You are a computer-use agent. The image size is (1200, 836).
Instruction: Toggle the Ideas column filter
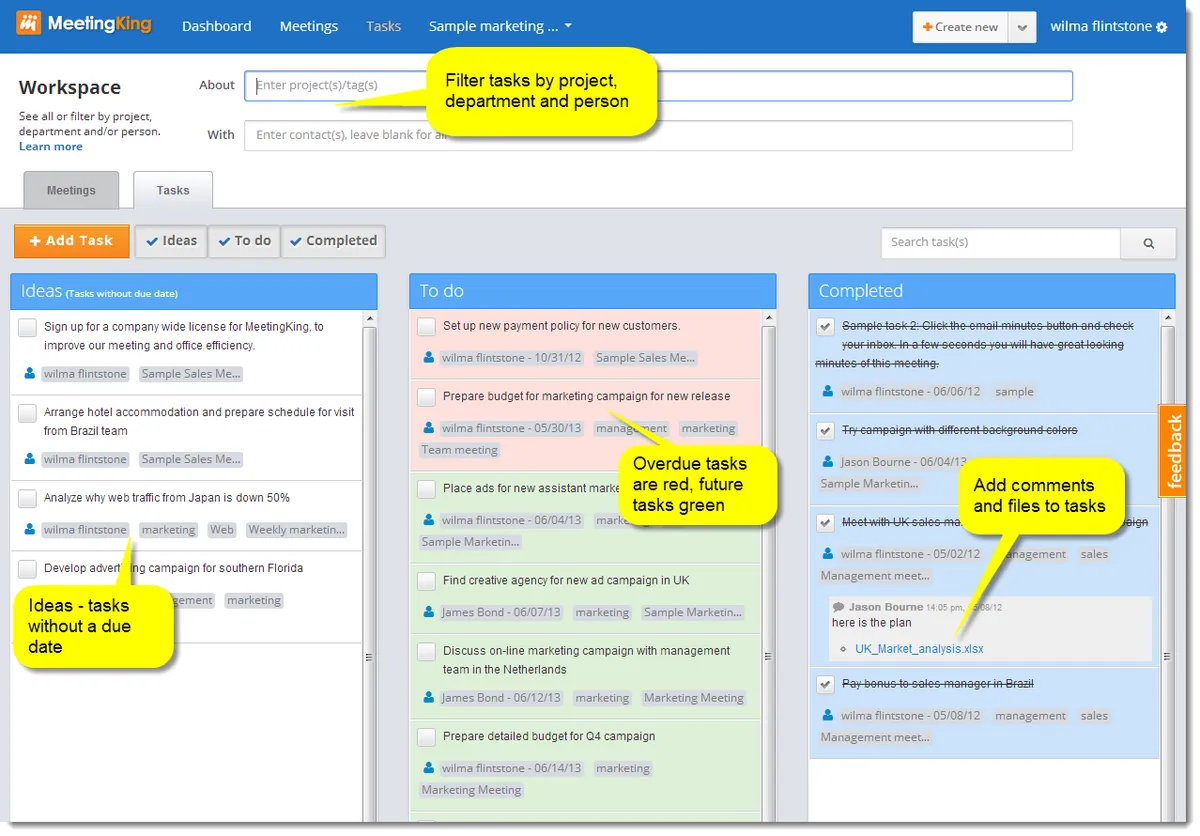click(x=171, y=241)
